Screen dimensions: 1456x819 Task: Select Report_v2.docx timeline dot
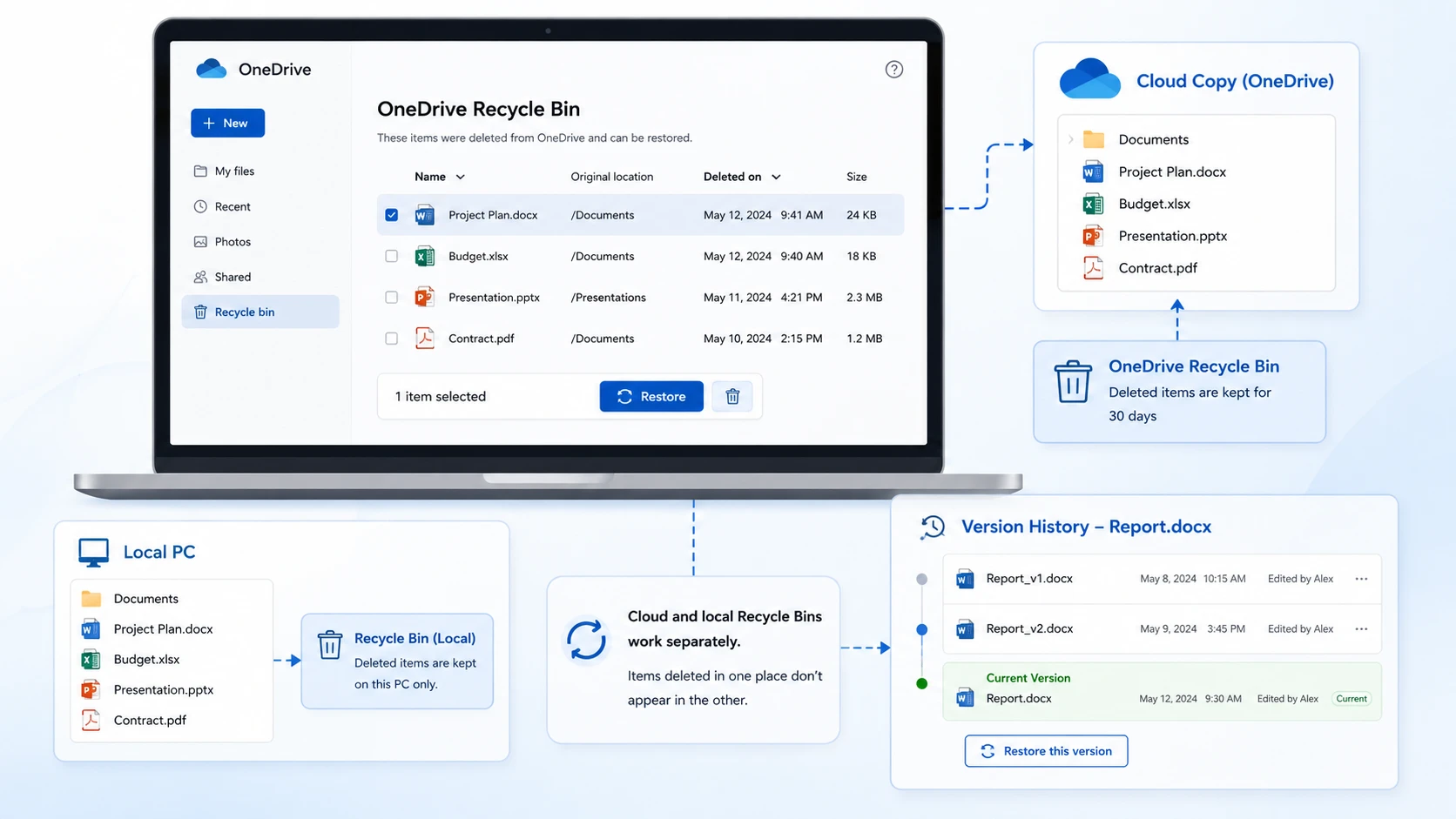[922, 629]
